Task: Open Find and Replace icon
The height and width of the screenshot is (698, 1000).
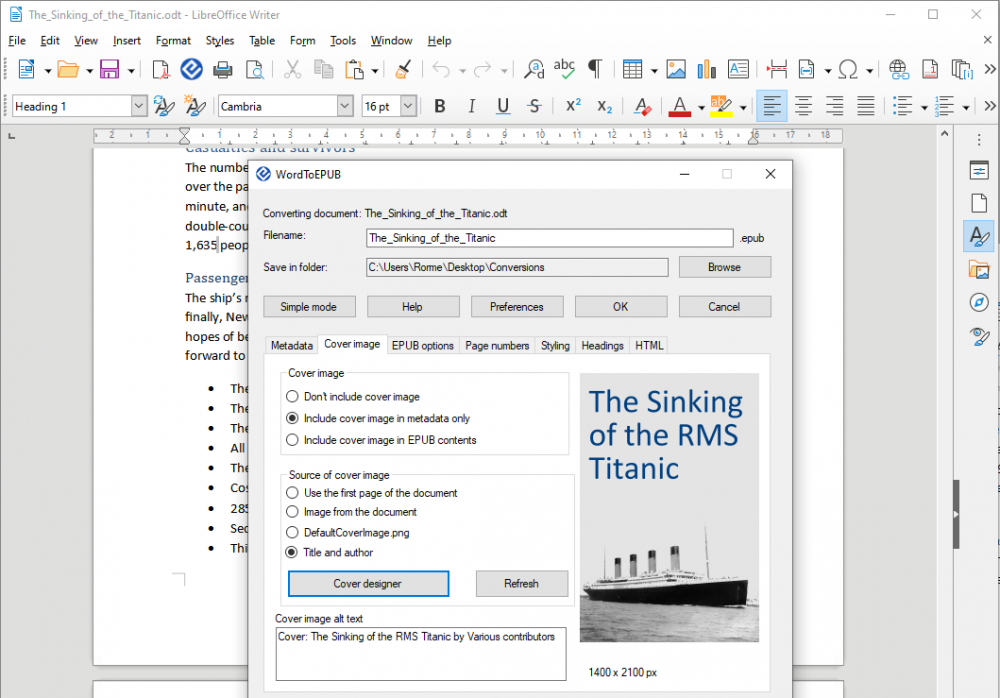Action: [534, 69]
